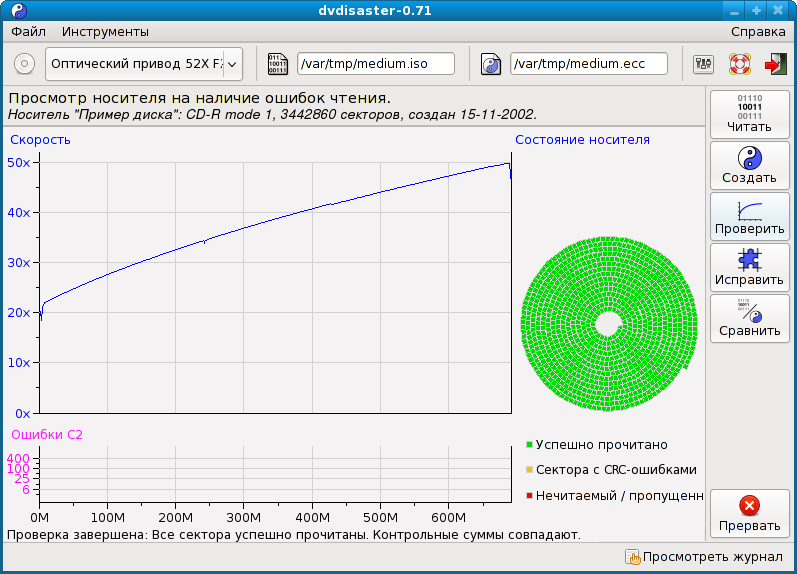Click the 50x speed axis label

19,163
